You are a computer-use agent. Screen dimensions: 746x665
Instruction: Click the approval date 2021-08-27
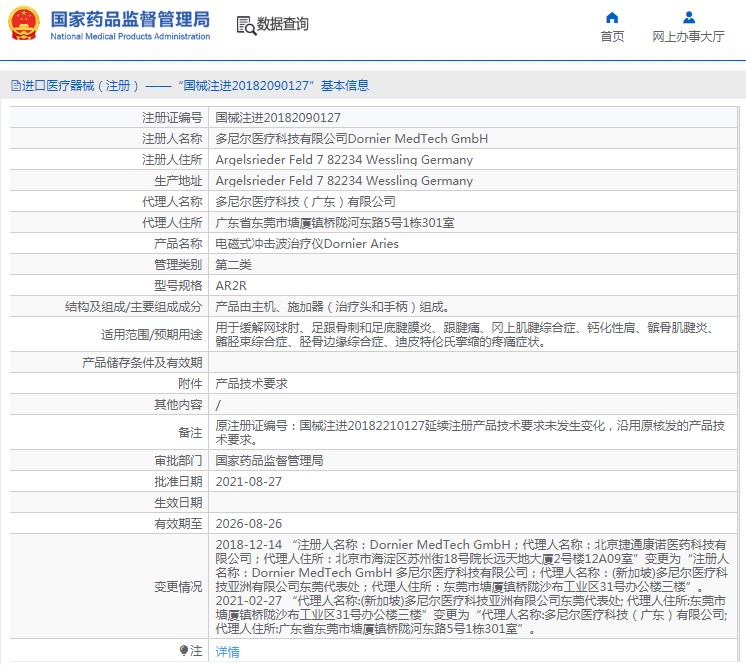[x=249, y=482]
